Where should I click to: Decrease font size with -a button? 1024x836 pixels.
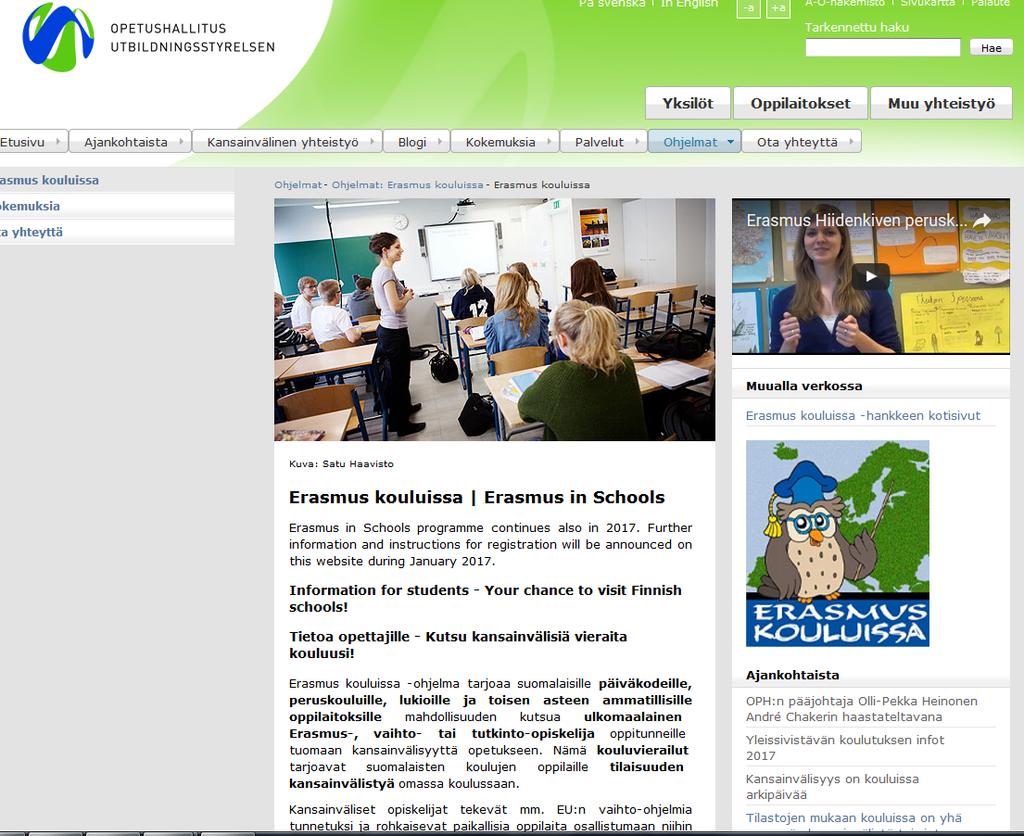(748, 8)
